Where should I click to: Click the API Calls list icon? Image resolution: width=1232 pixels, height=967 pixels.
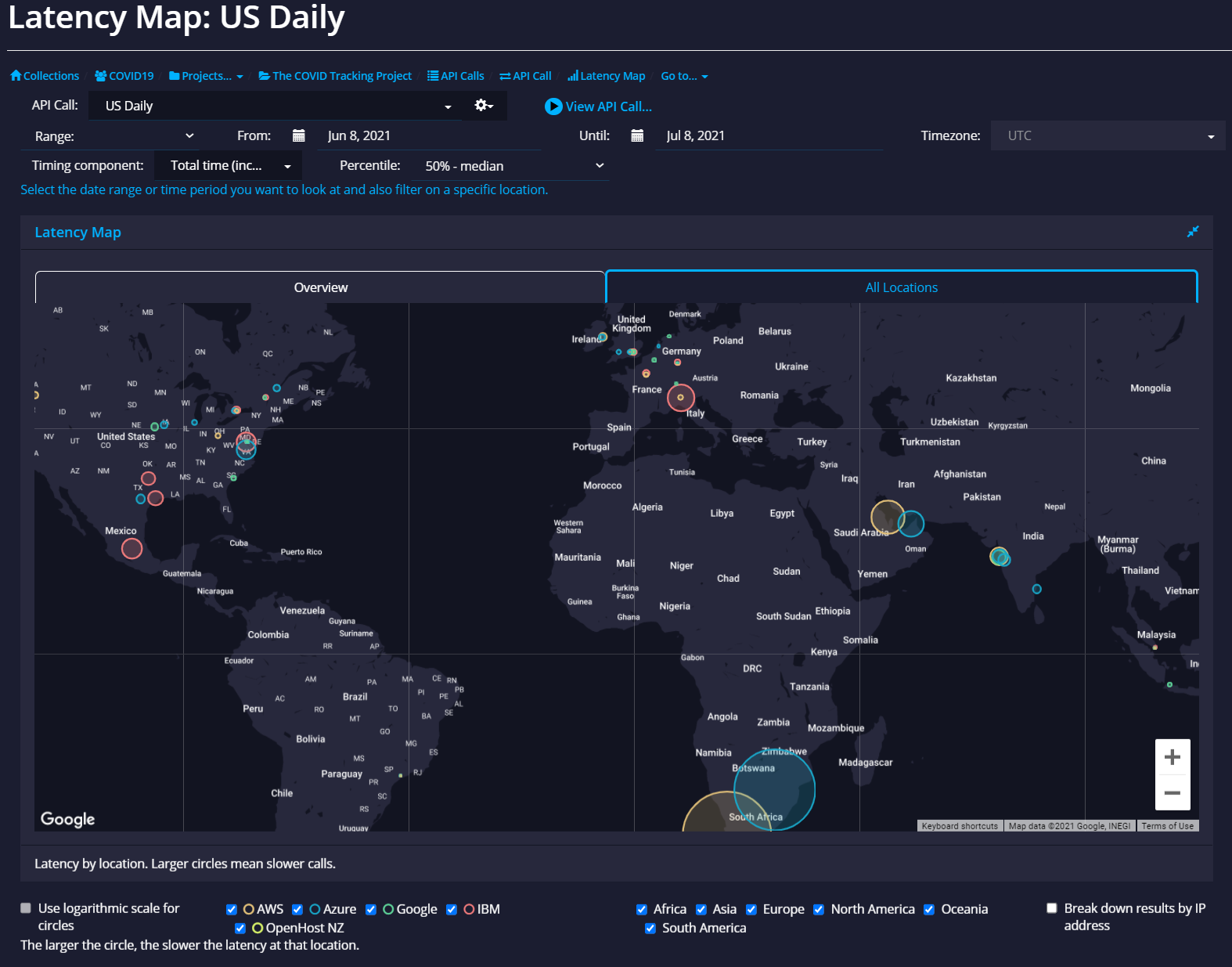pos(433,76)
